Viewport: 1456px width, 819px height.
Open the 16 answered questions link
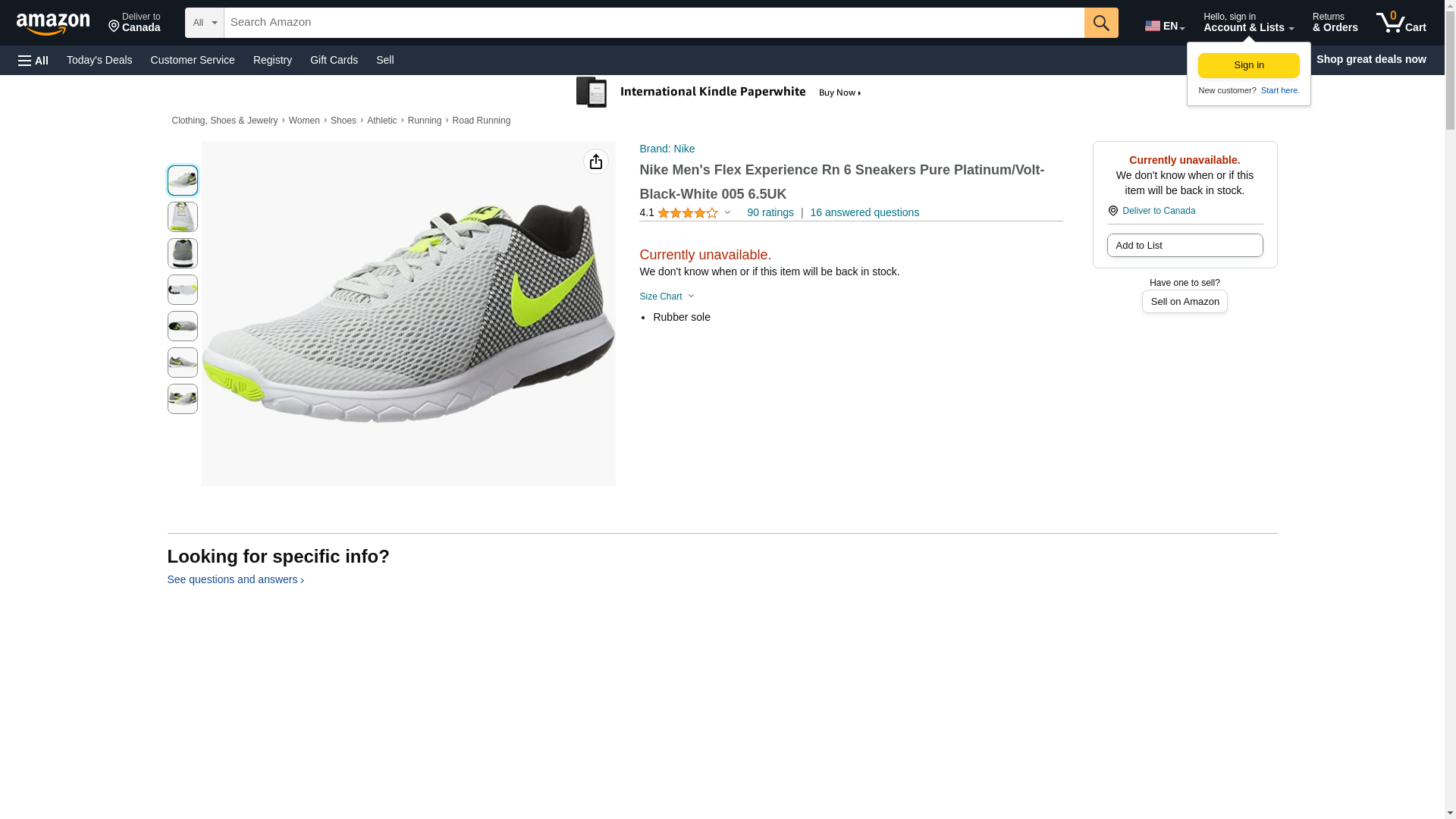(x=864, y=212)
